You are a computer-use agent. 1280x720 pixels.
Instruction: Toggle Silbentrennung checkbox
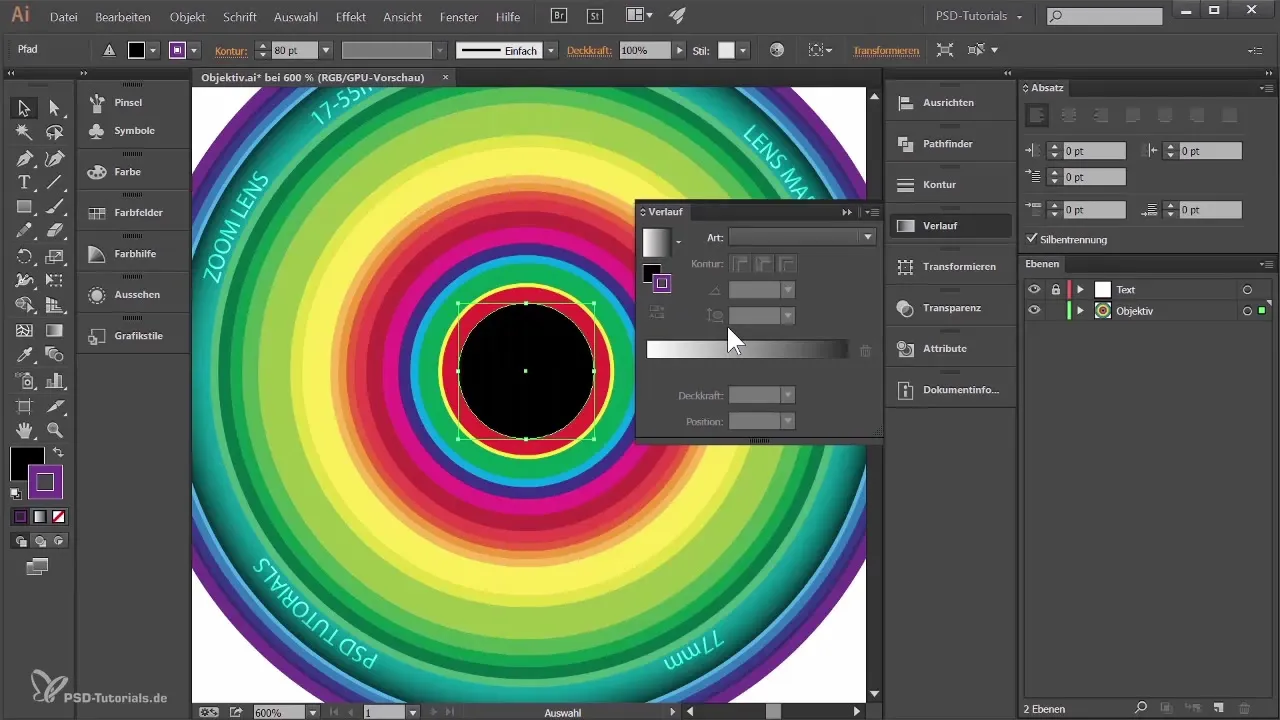(1033, 239)
